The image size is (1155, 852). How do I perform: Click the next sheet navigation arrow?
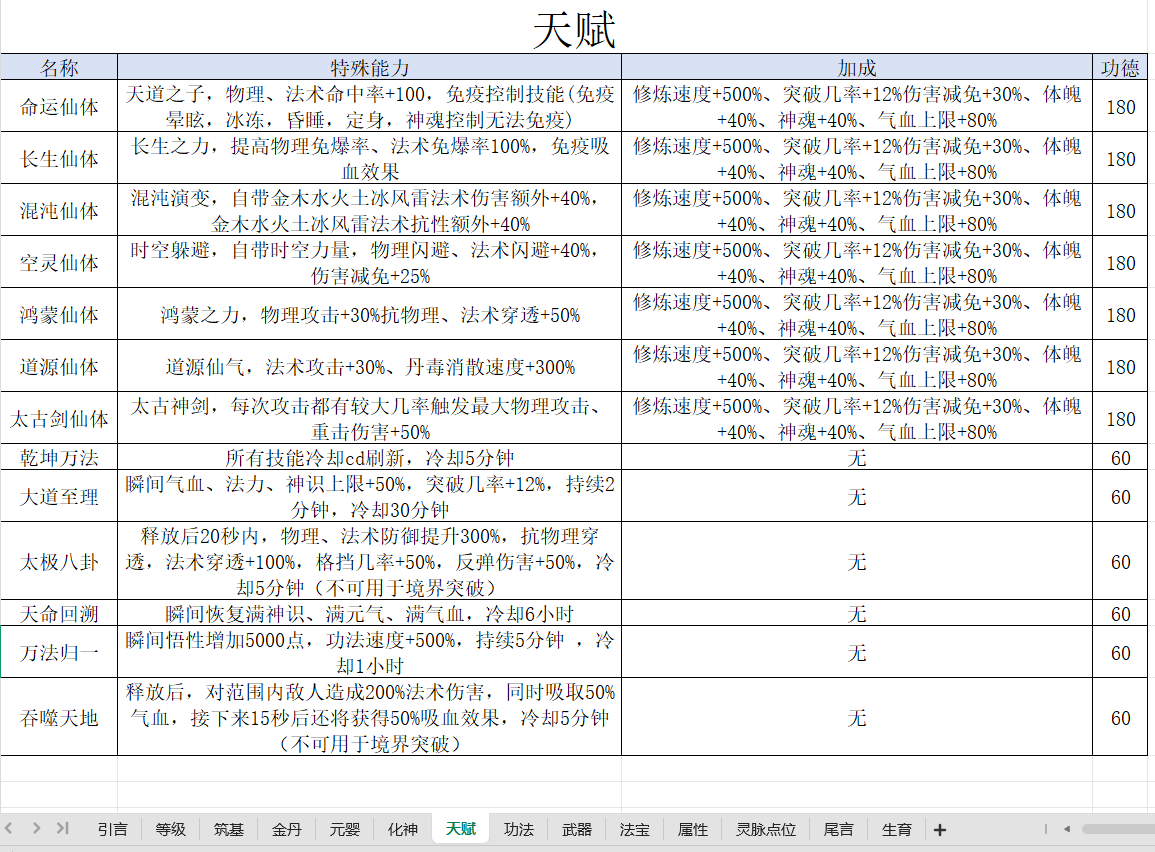36,828
